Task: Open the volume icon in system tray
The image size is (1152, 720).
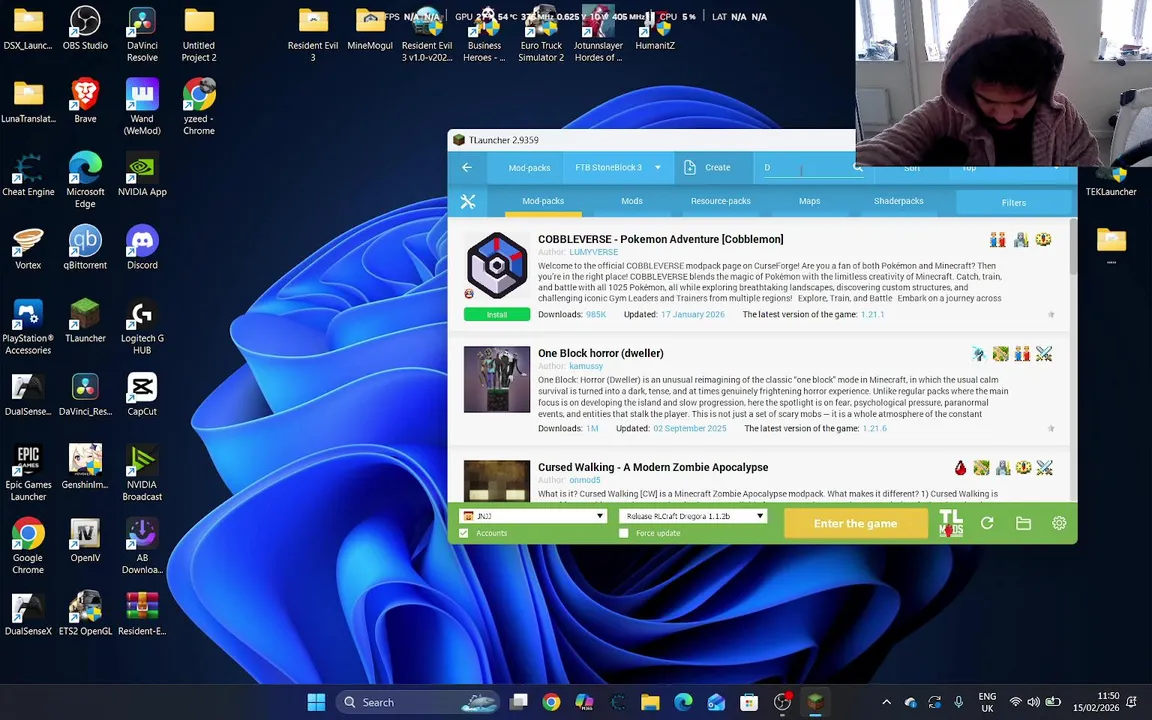Action: point(1034,702)
